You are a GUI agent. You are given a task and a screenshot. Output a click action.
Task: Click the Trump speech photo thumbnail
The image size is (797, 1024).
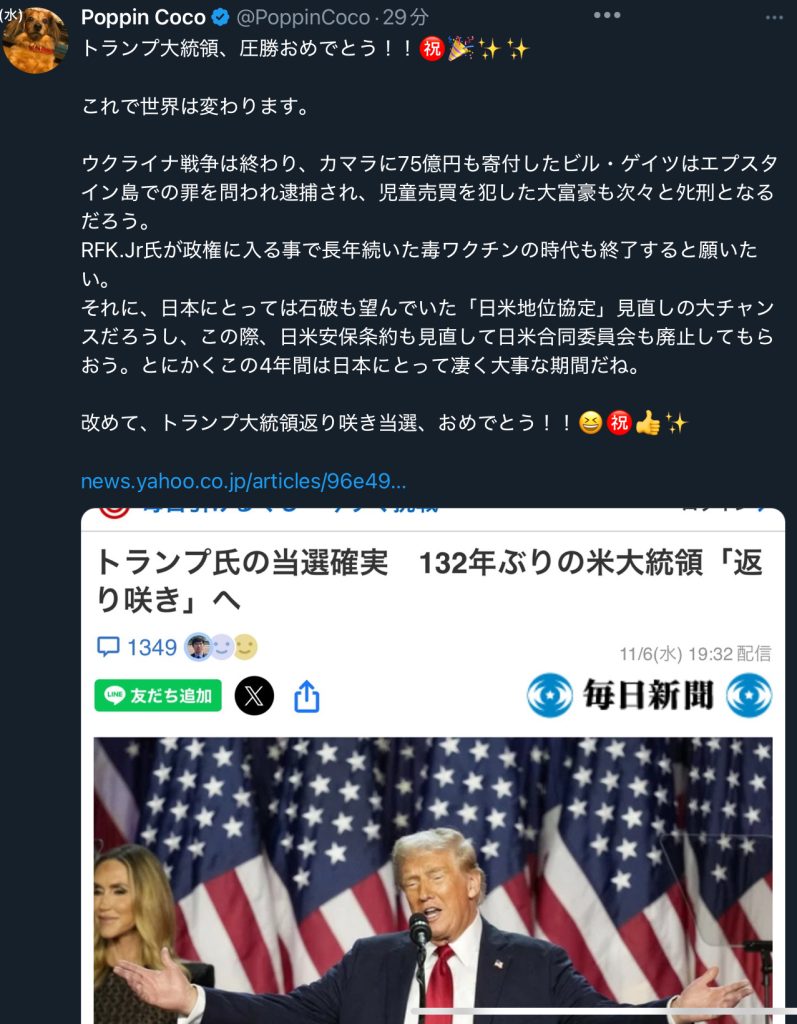433,880
